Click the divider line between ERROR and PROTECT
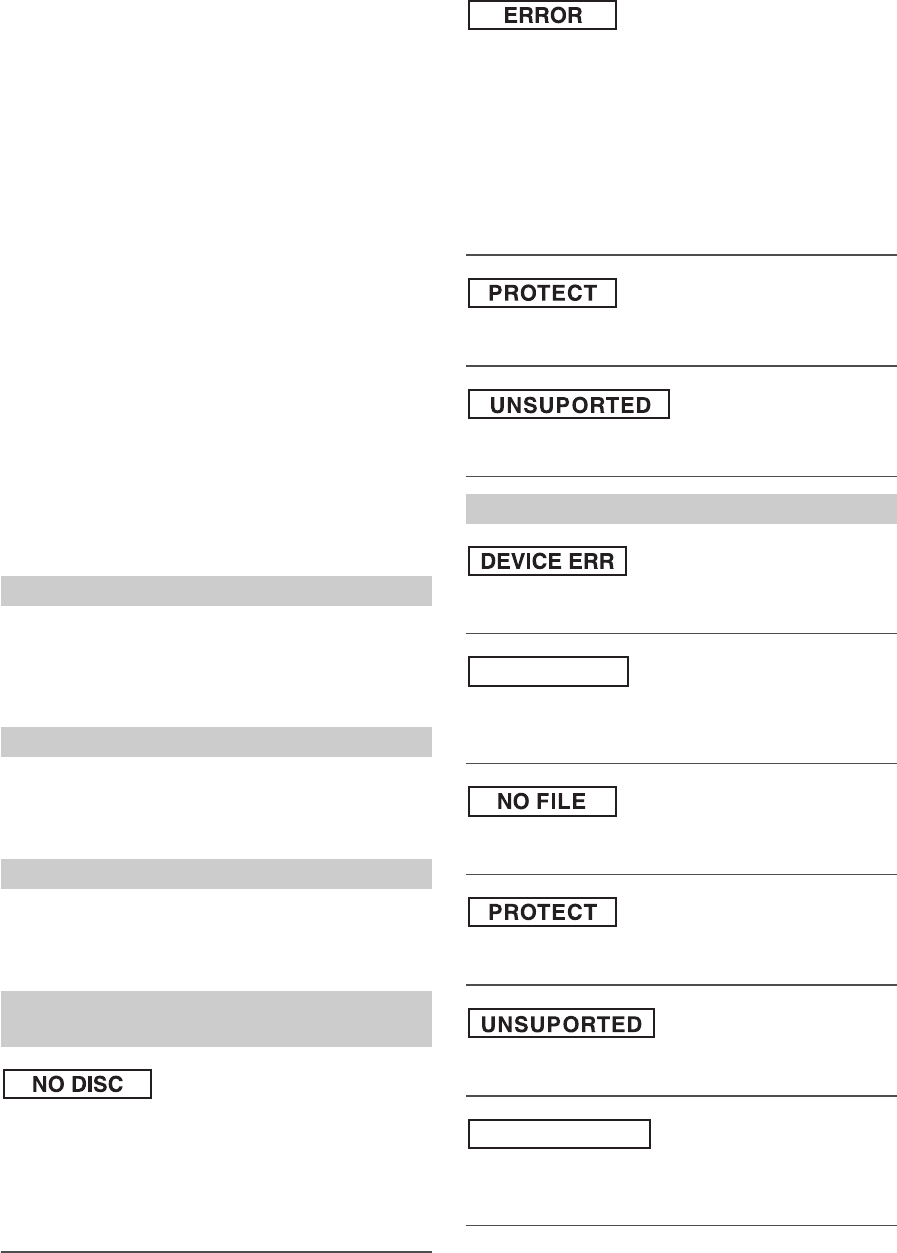Viewport: 897px width, 1253px height. (x=682, y=255)
